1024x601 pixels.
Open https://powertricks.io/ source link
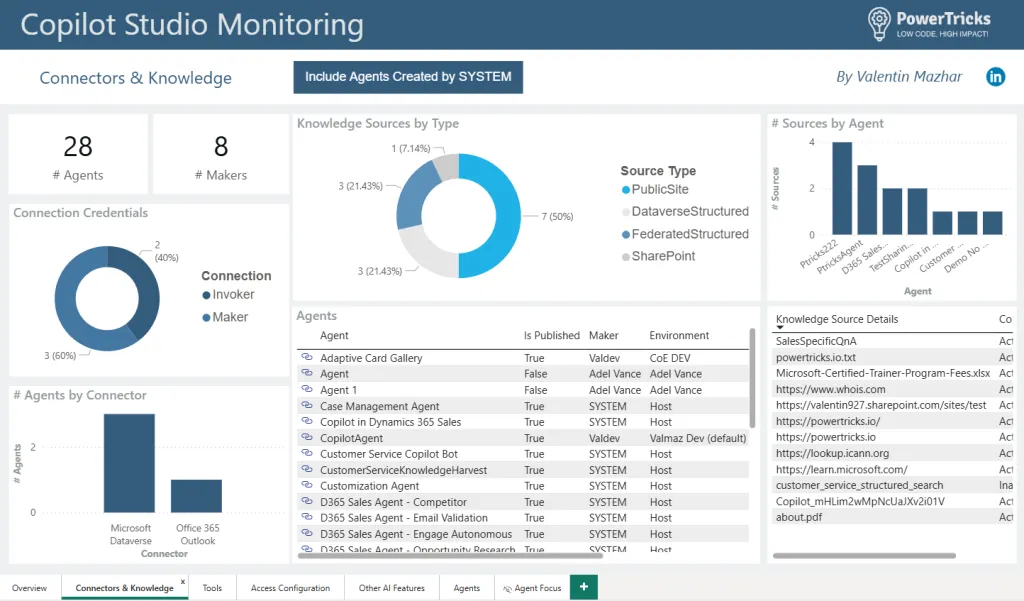[827, 421]
